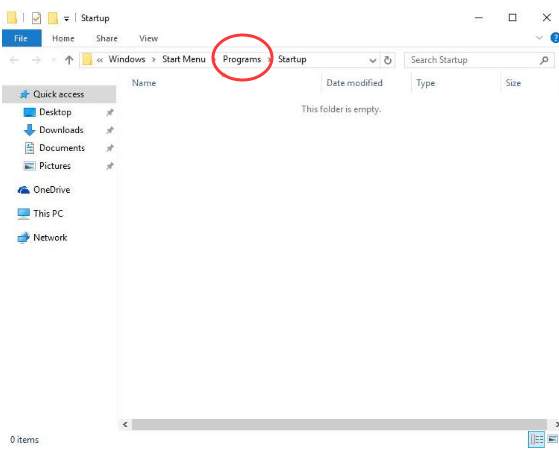This screenshot has height=451, width=559.
Task: Open Pictures in the navigation pane
Action: coord(55,166)
